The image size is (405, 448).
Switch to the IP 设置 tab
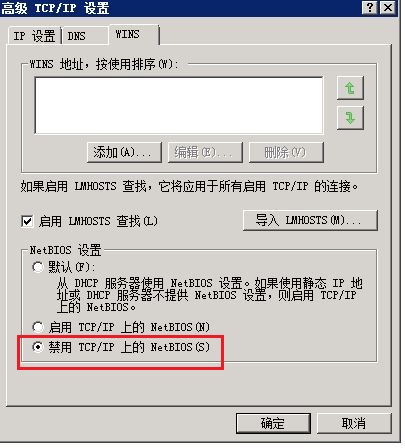click(x=34, y=36)
